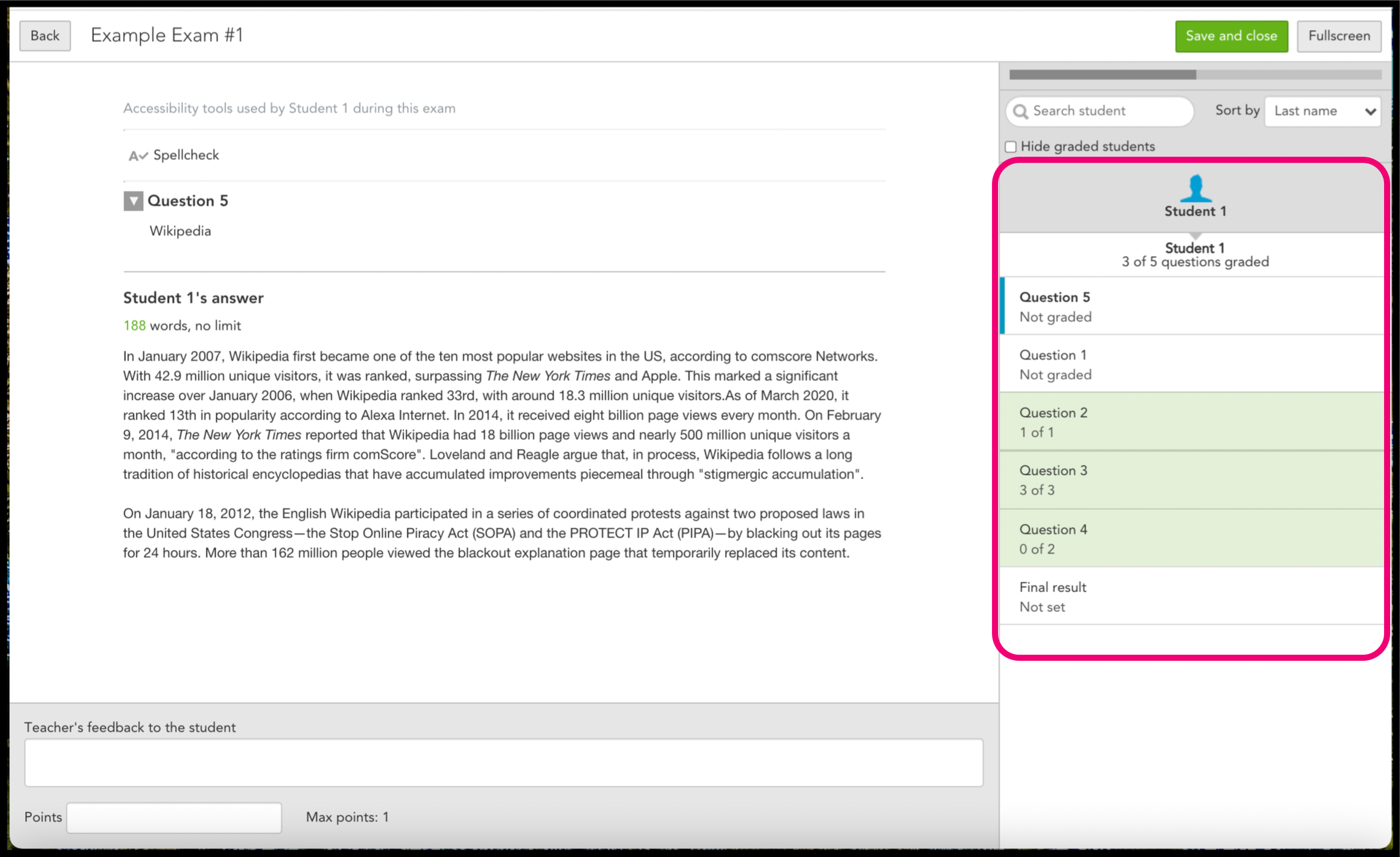Click 'Max points: 1' label
This screenshot has width=1400, height=857.
(347, 817)
